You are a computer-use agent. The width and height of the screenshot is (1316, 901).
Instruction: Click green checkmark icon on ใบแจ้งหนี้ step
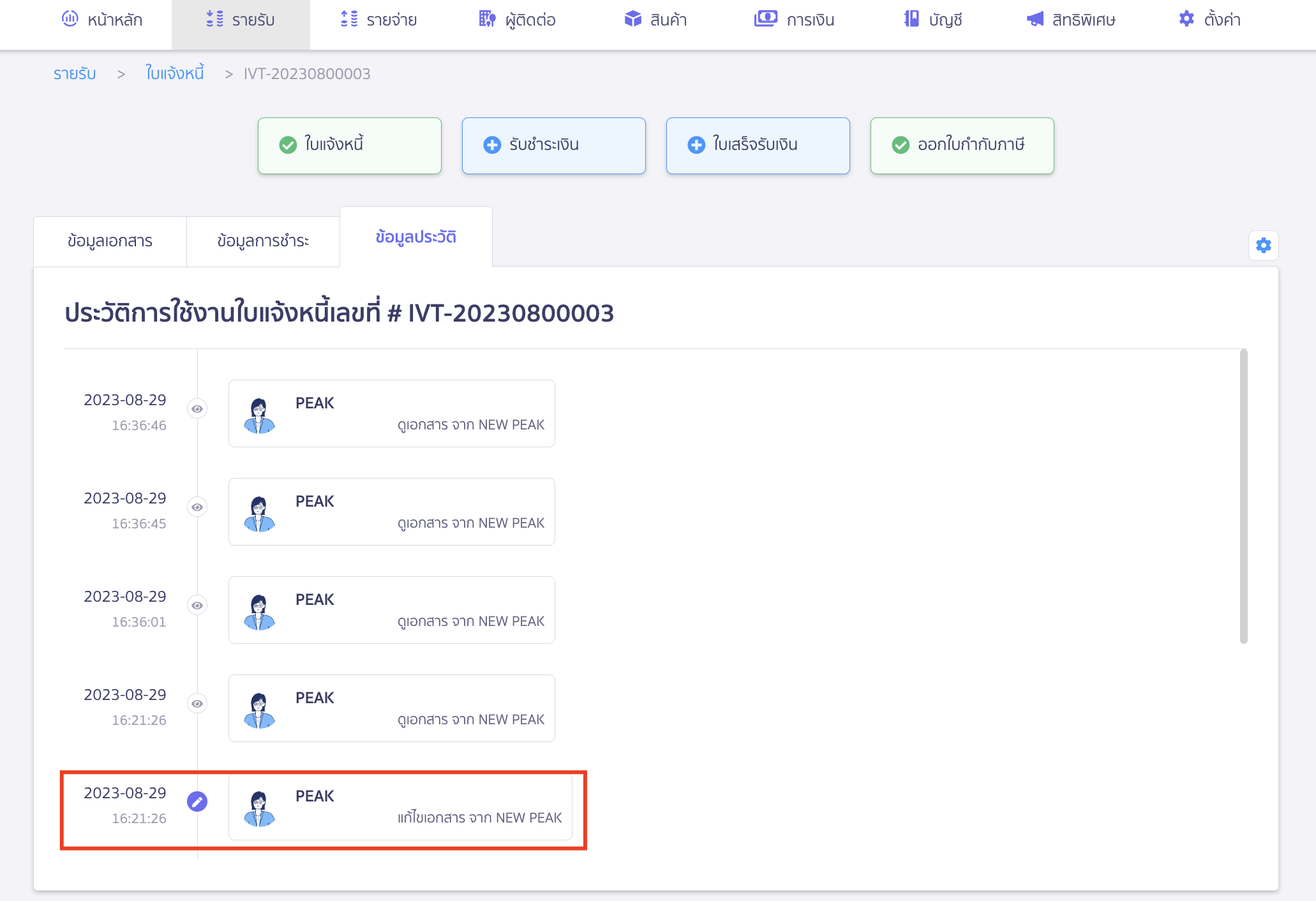click(x=288, y=145)
